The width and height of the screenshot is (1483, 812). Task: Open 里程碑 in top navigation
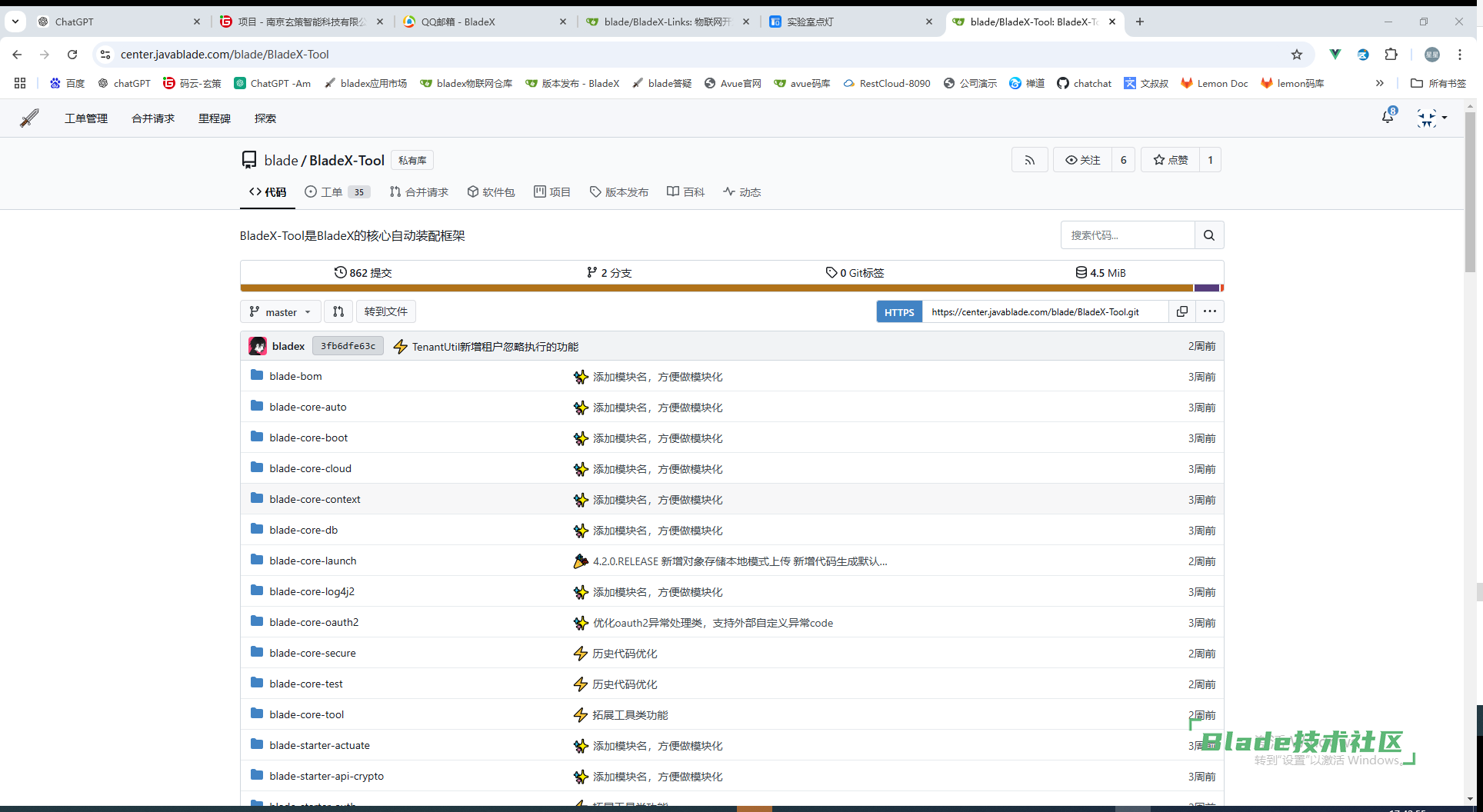pyautogui.click(x=215, y=118)
